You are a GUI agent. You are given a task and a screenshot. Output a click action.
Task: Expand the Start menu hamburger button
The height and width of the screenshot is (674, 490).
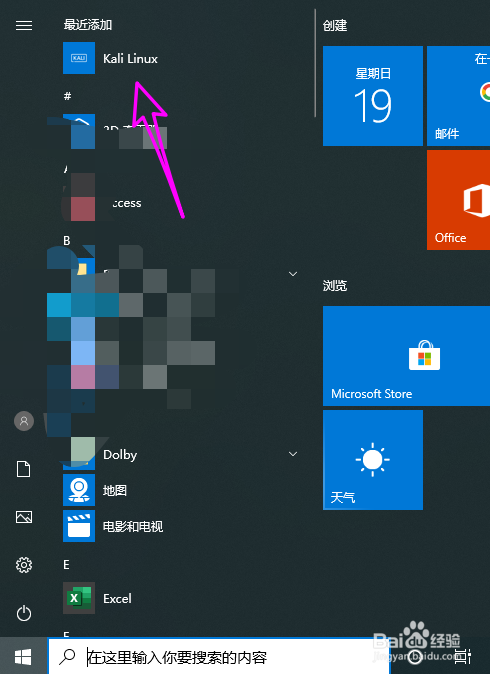[24, 25]
